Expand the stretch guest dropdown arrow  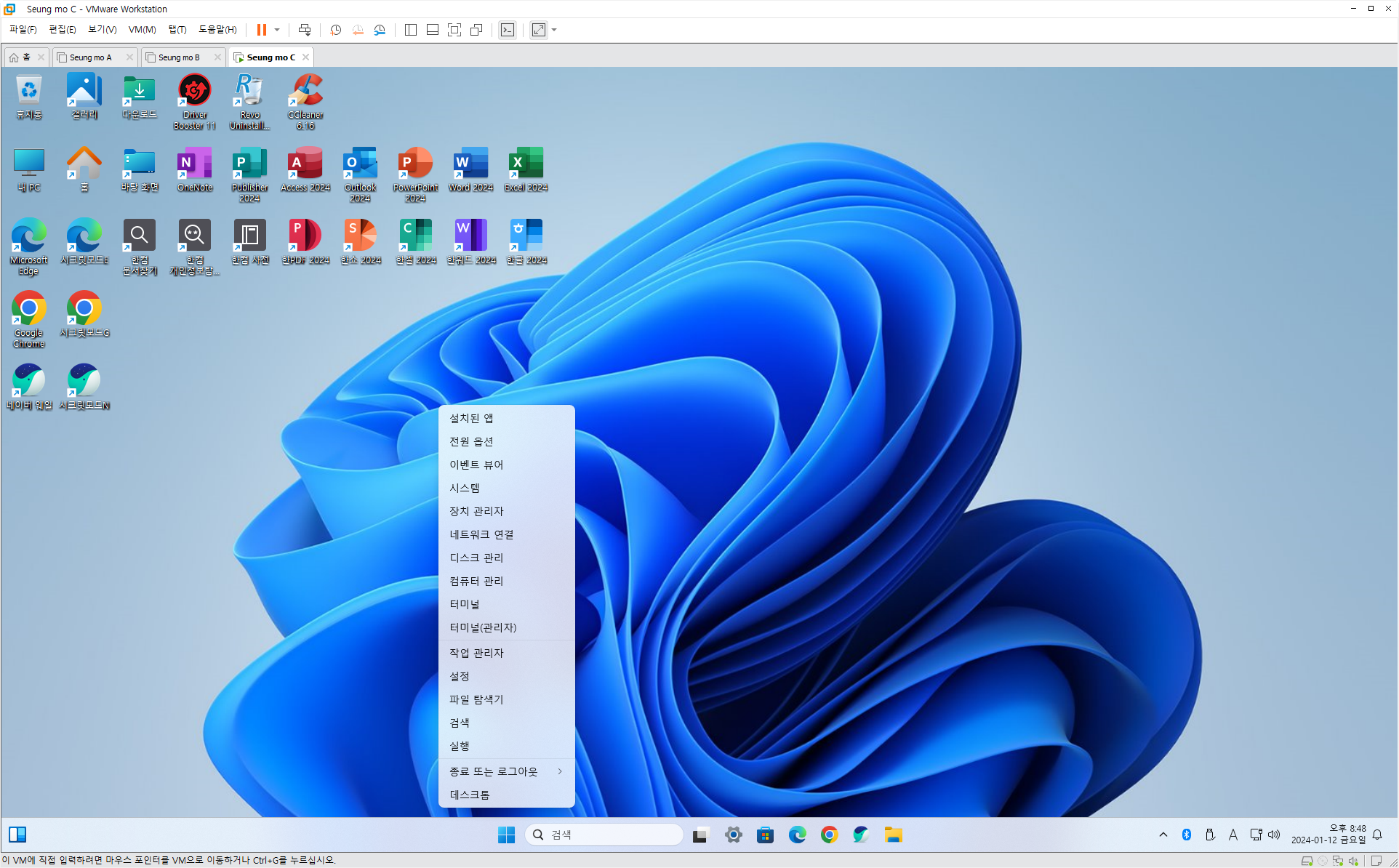pos(554,30)
